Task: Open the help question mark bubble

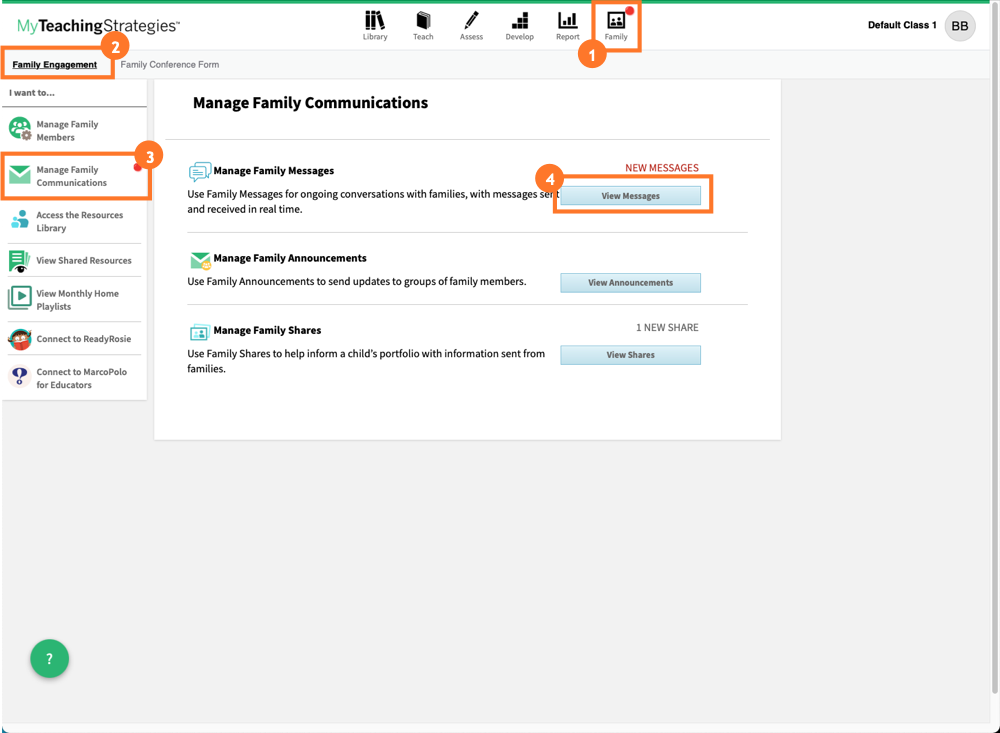Action: coord(49,658)
